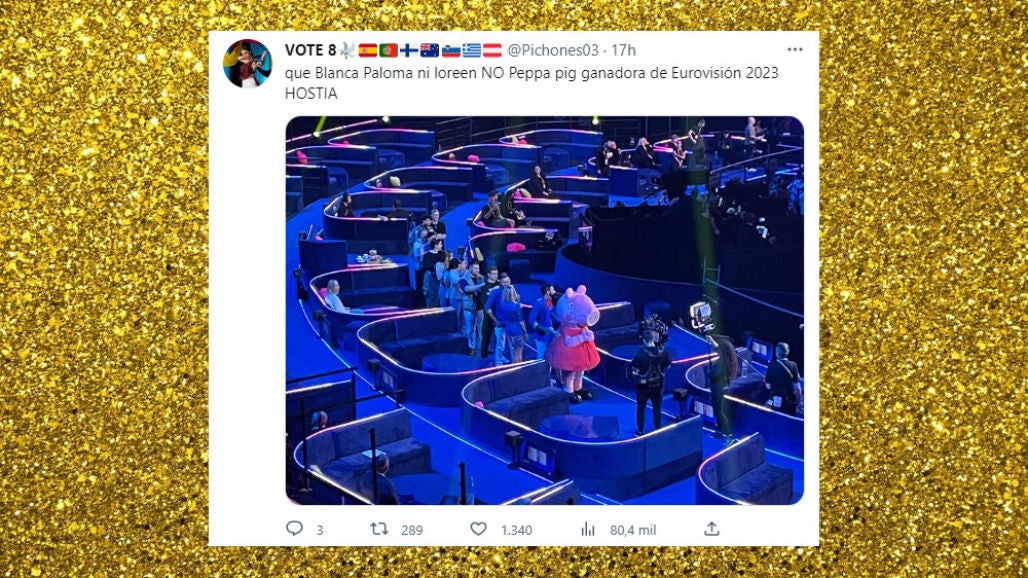The width and height of the screenshot is (1028, 578).
Task: Open the 17h tweet timestamp link
Action: coord(623,50)
